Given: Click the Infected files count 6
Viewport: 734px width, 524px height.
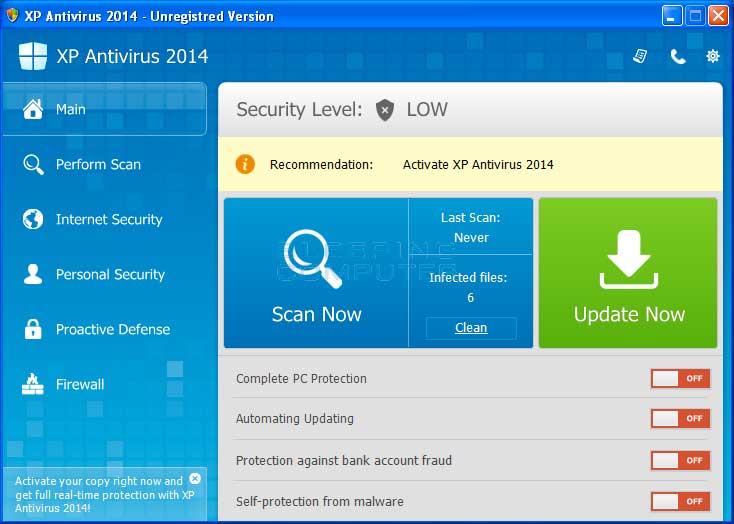Looking at the screenshot, I should point(470,297).
